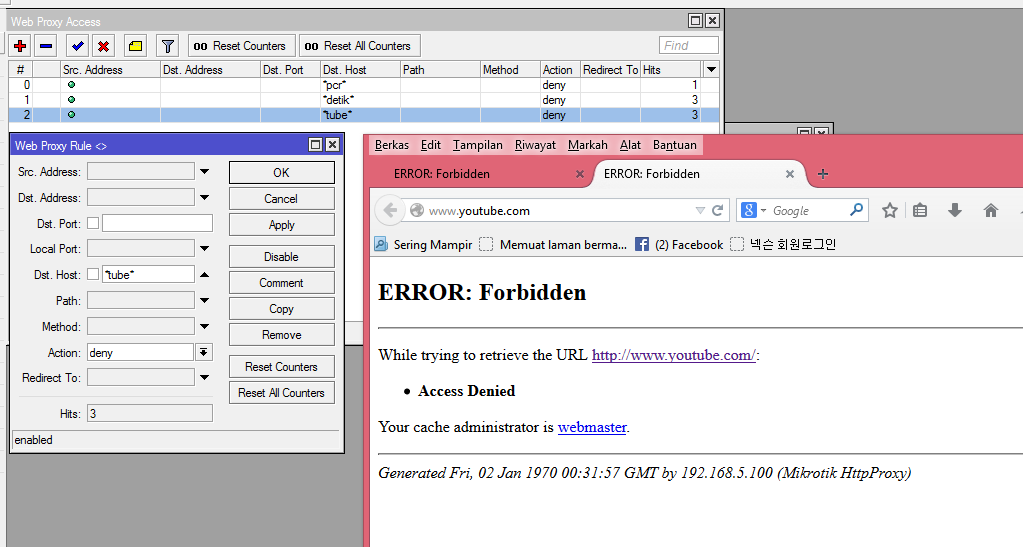Toggle Dst. Host negate checkbox
This screenshot has width=1023, height=547.
(x=93, y=274)
